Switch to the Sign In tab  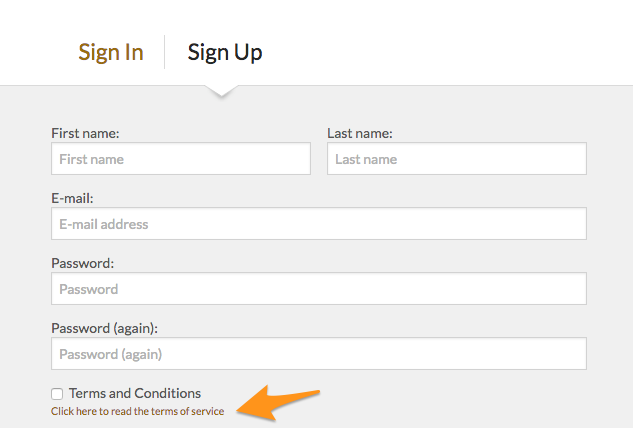point(111,52)
